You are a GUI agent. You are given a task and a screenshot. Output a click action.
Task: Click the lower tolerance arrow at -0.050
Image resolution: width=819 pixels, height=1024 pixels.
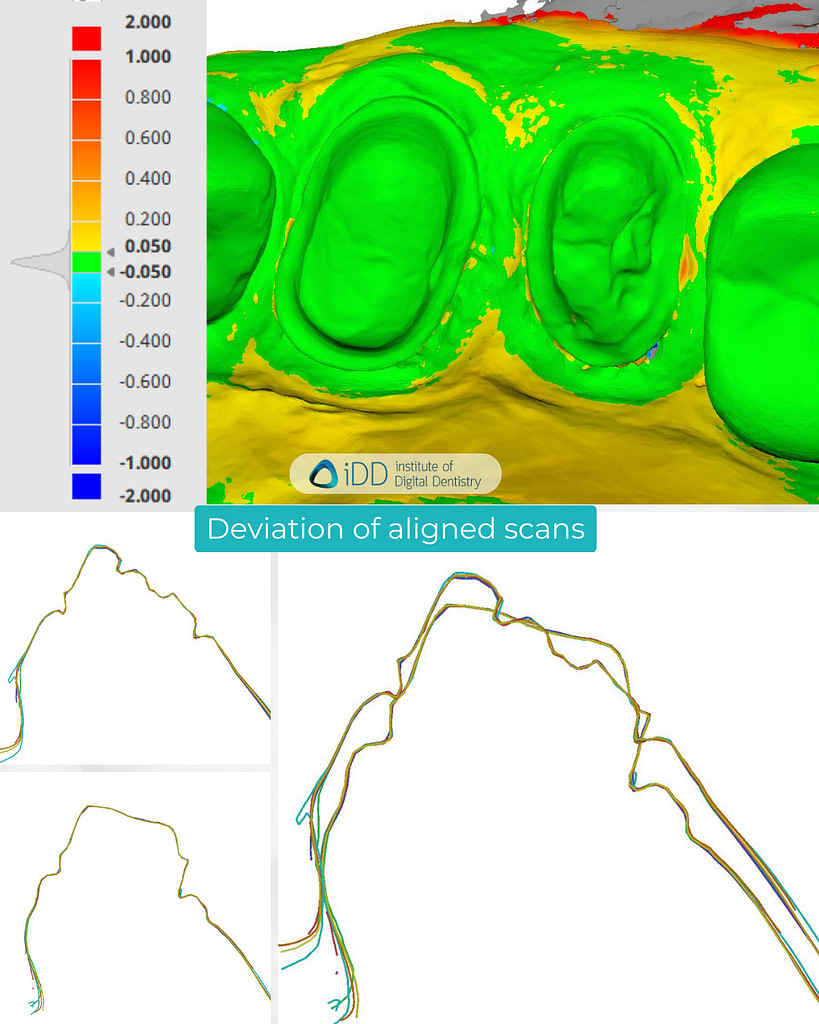(110, 272)
